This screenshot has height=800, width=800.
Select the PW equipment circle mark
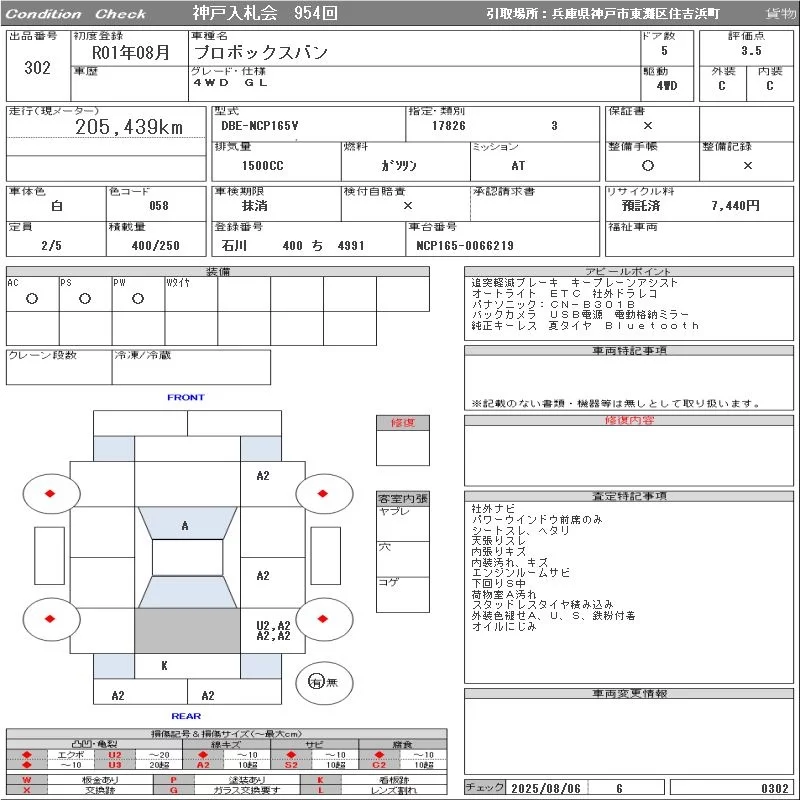click(138, 298)
